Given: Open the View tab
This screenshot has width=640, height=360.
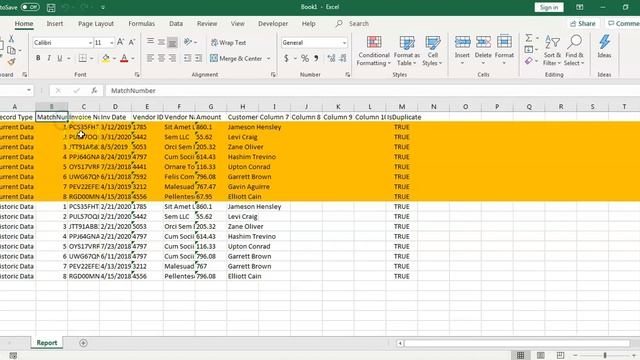Looking at the screenshot, I should (x=238, y=24).
